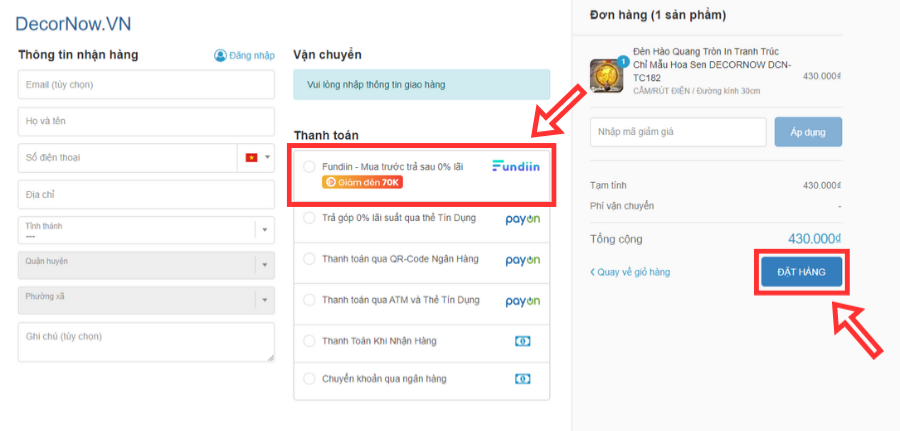This screenshot has width=900, height=431.
Task: Choose Chuyển khoản qua ngân hàng payment
Action: [309, 379]
